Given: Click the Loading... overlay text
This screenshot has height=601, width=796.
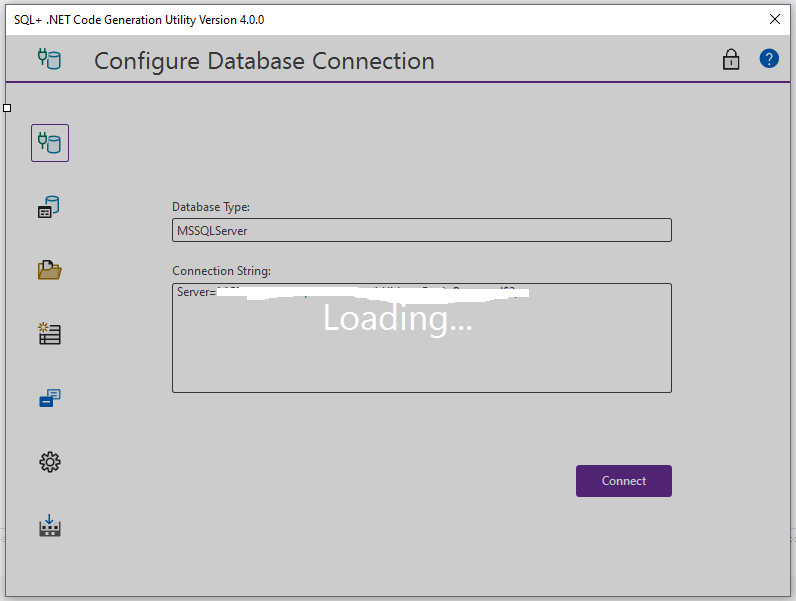Looking at the screenshot, I should click(397, 318).
